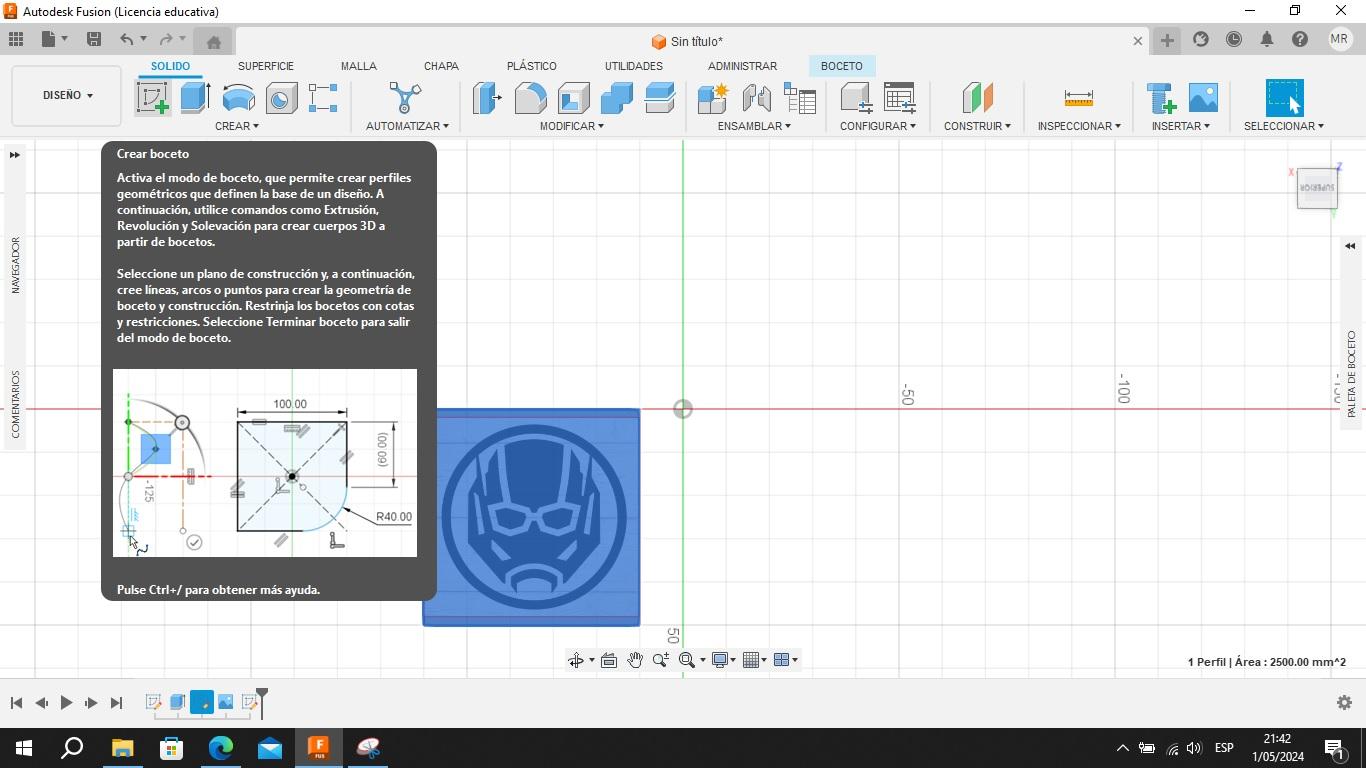Click the Look At camera icon
Image resolution: width=1366 pixels, height=768 pixels.
(x=608, y=660)
